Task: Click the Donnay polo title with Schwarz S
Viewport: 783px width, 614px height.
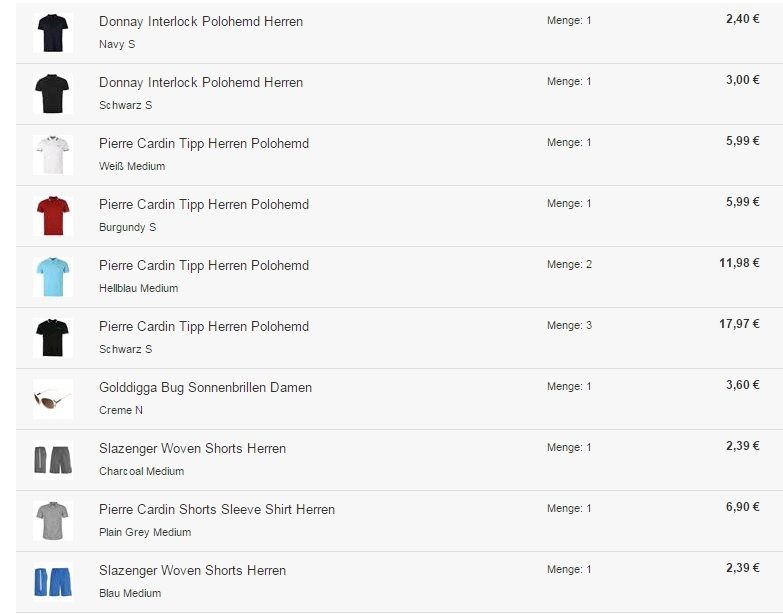Action: [200, 82]
